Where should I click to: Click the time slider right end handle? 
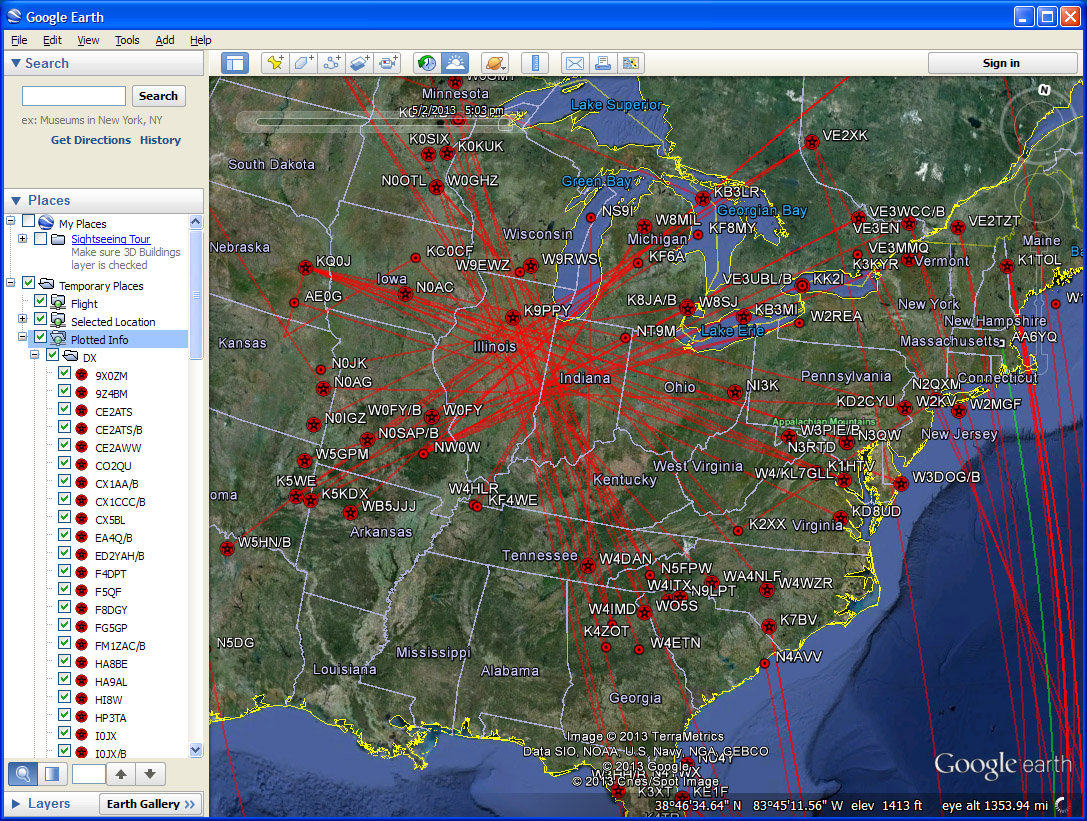(x=506, y=123)
